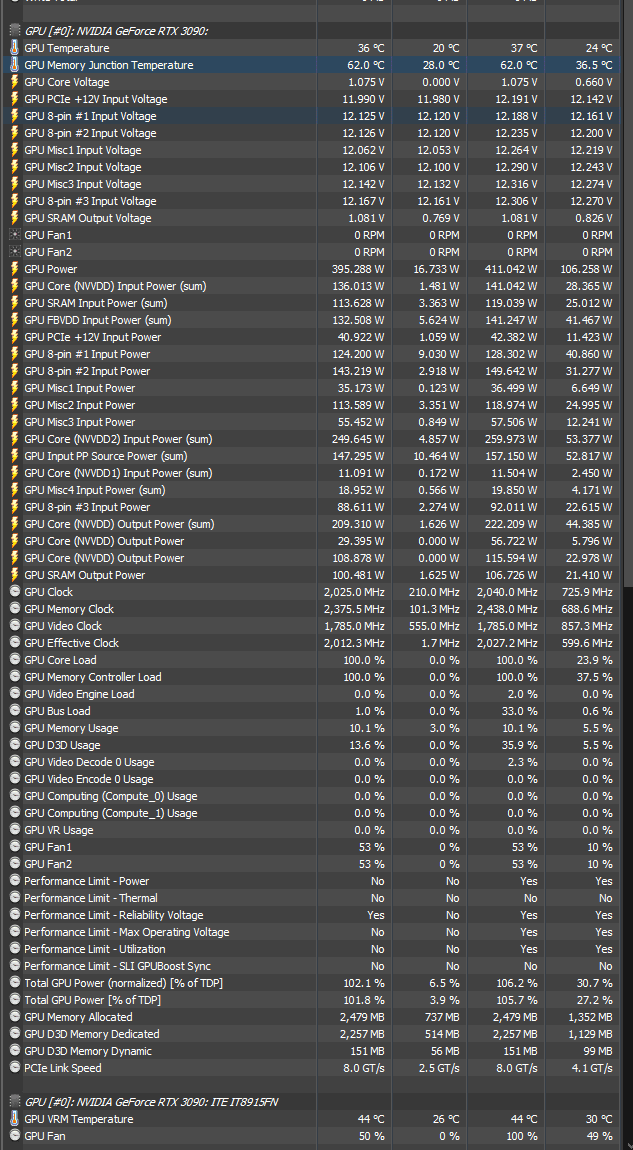Click the fan icon of GPU Fan2 RPM row
This screenshot has height=1150, width=633.
point(15,252)
